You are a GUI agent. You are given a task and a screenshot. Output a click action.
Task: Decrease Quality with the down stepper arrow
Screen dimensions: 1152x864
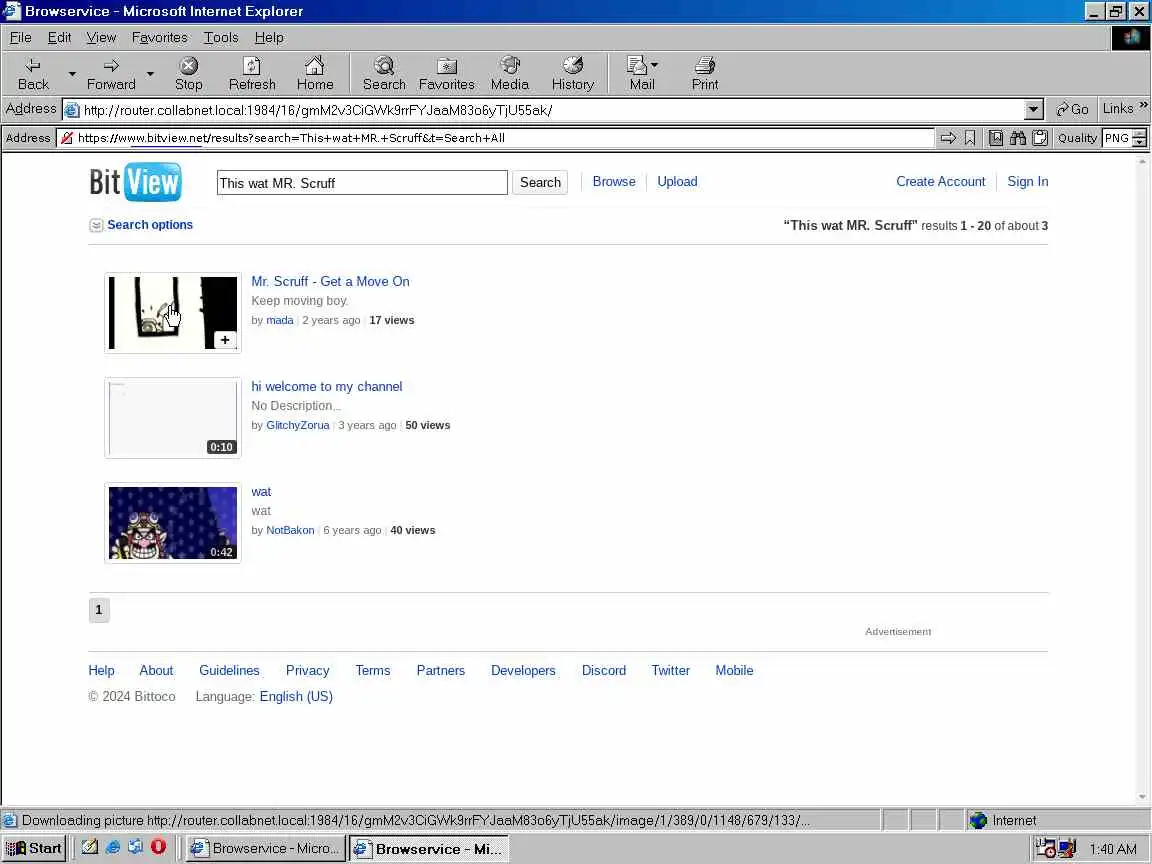coord(1140,142)
